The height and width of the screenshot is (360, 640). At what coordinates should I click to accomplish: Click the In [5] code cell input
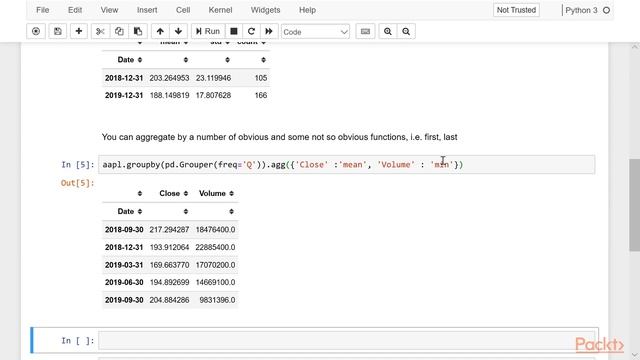(x=346, y=164)
